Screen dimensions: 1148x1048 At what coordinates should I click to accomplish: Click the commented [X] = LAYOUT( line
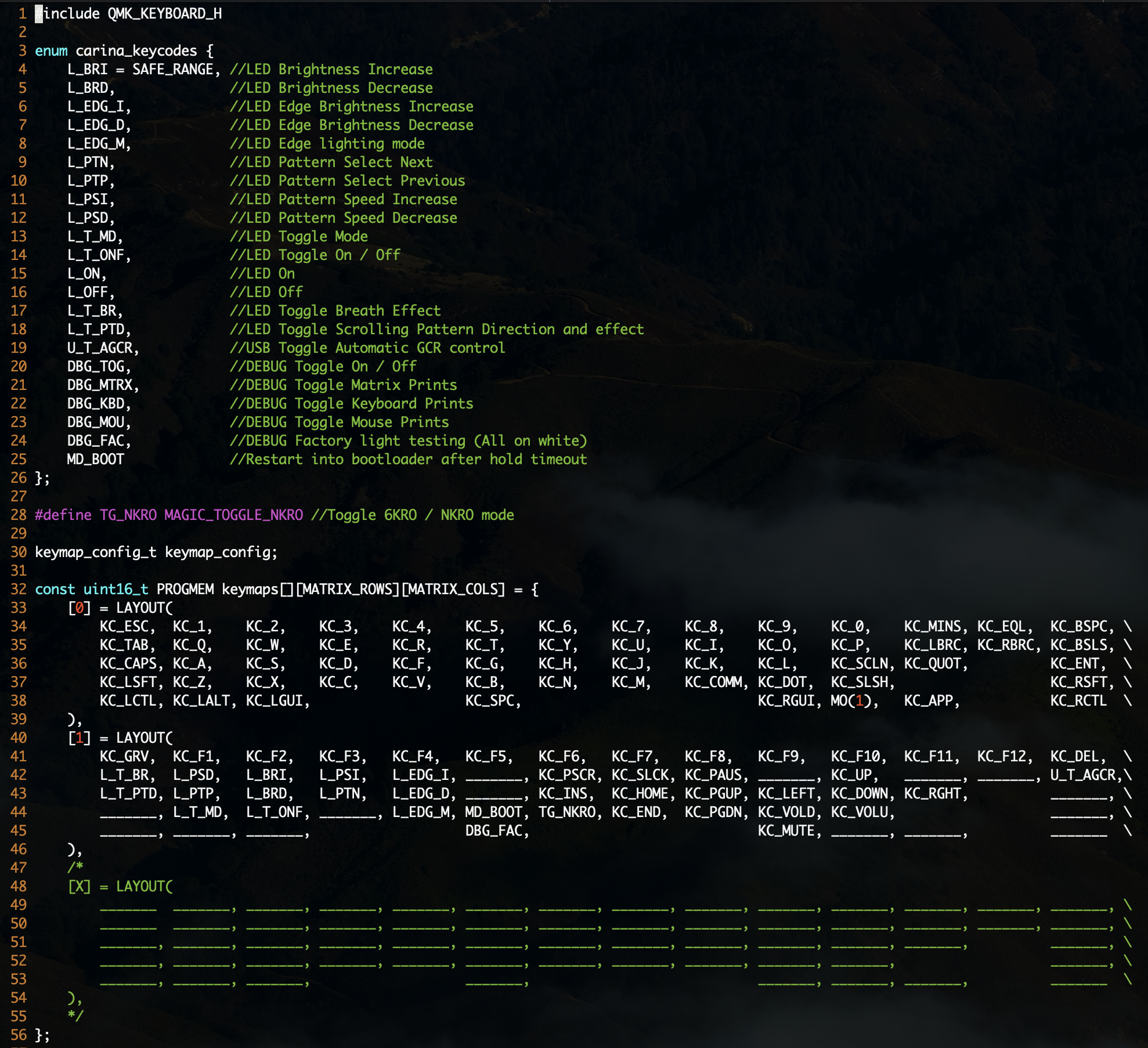[x=120, y=886]
